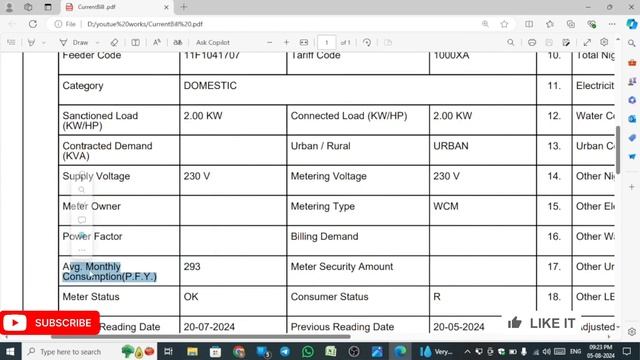Click the Translate icon in PDF toolbar
The height and width of the screenshot is (360, 640).
point(178,42)
